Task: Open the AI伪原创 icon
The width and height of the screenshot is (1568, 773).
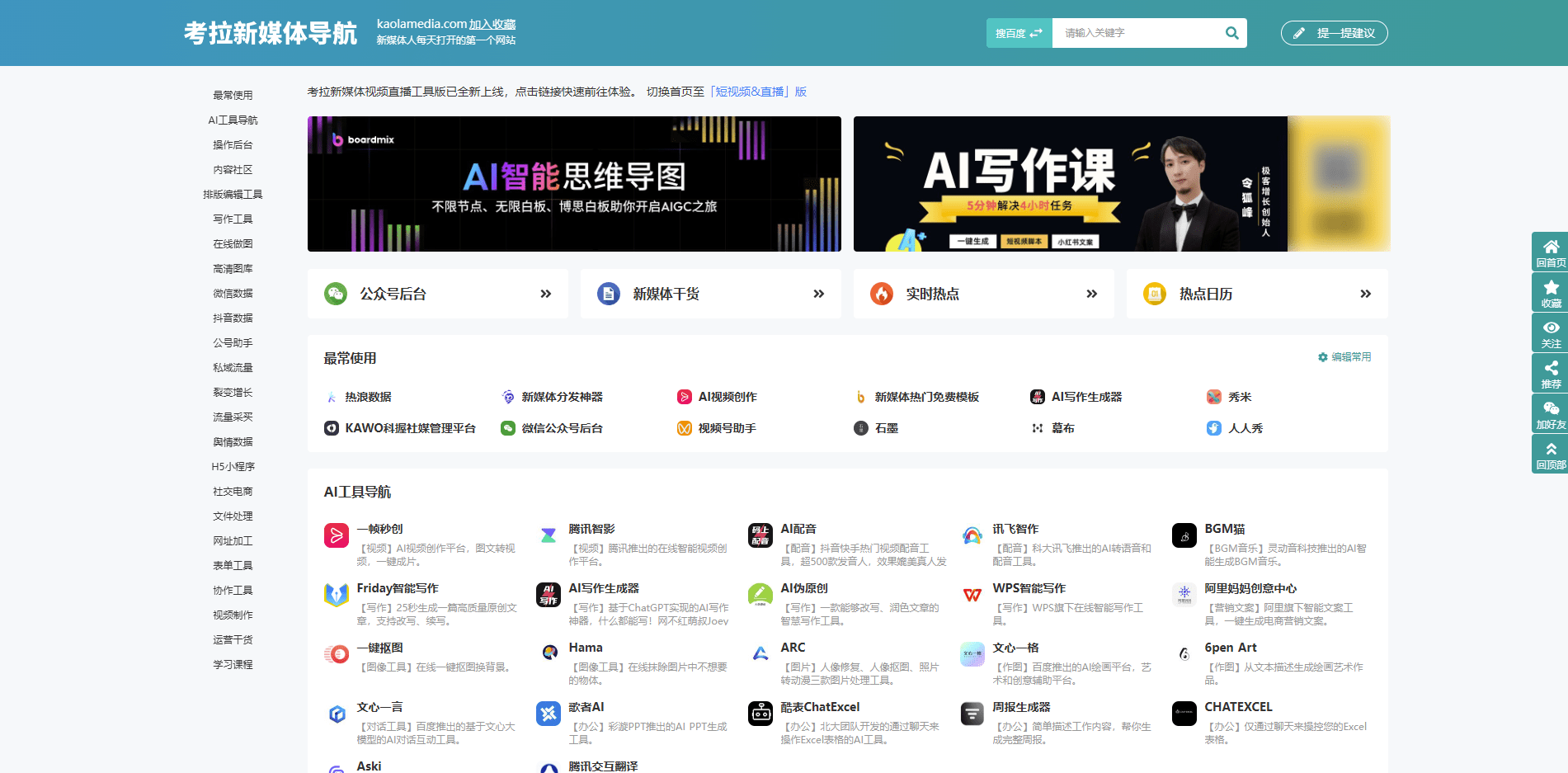Action: click(760, 595)
